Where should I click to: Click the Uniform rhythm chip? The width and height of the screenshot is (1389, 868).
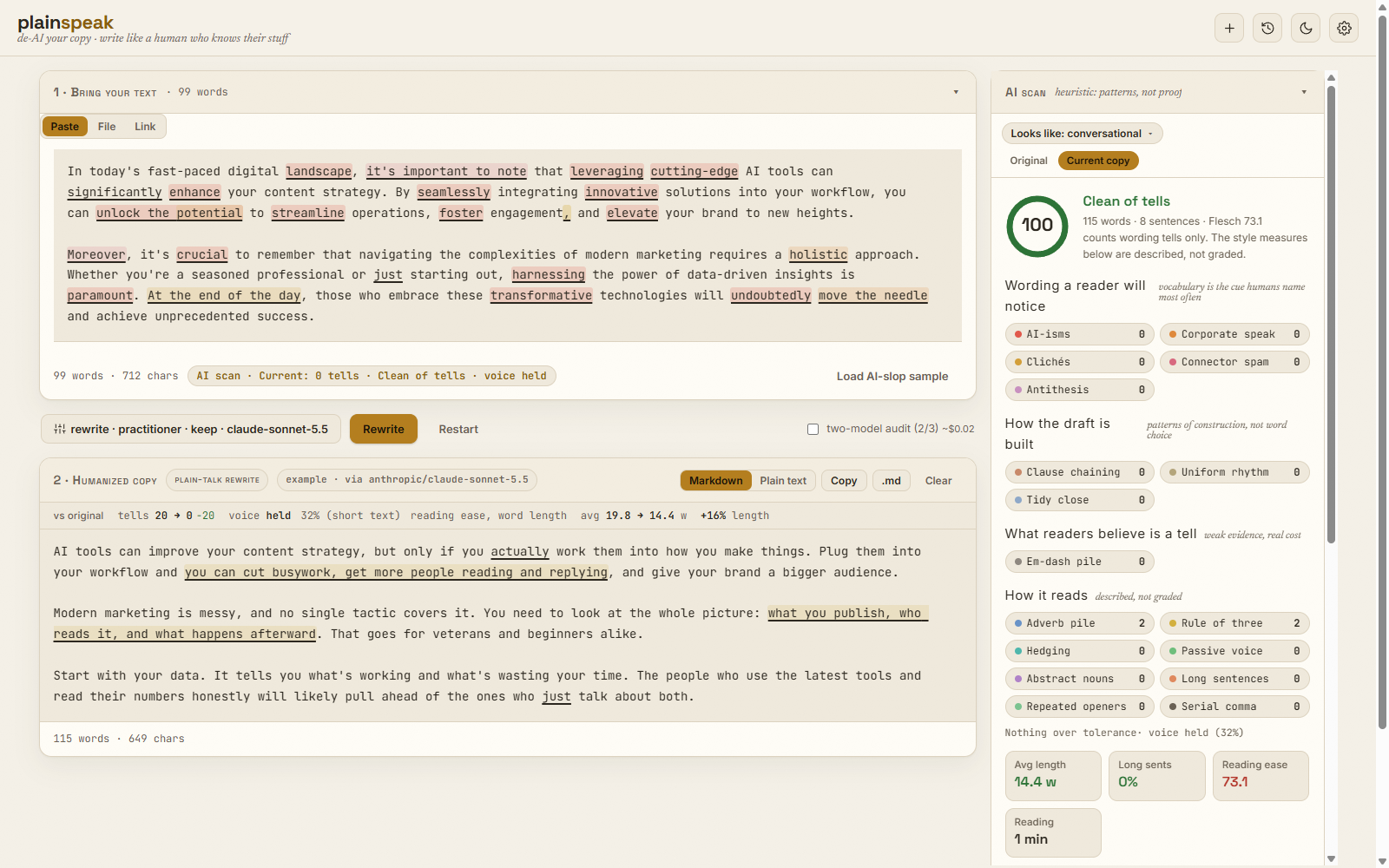coord(1234,472)
